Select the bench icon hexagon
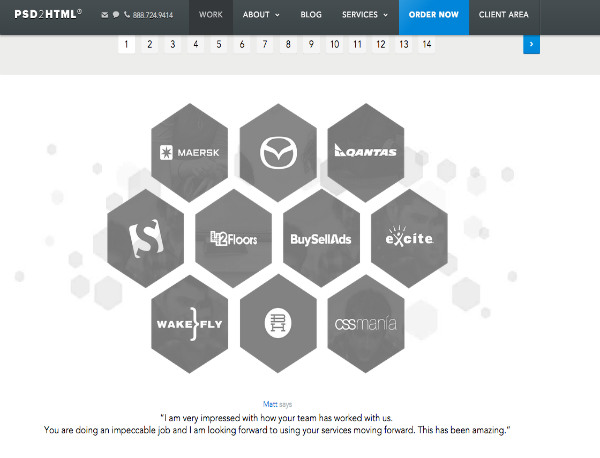The height and width of the screenshot is (458, 600). [278, 324]
